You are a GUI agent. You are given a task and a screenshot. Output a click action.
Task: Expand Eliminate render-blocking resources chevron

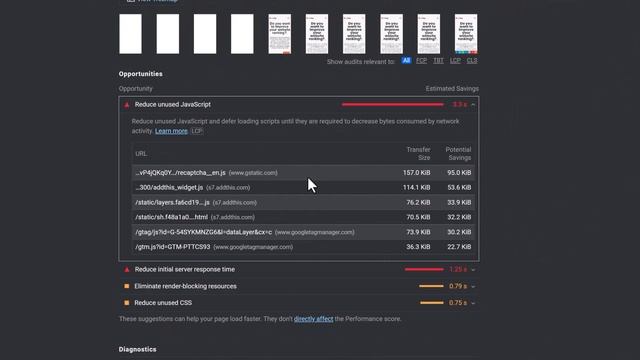tap(473, 287)
